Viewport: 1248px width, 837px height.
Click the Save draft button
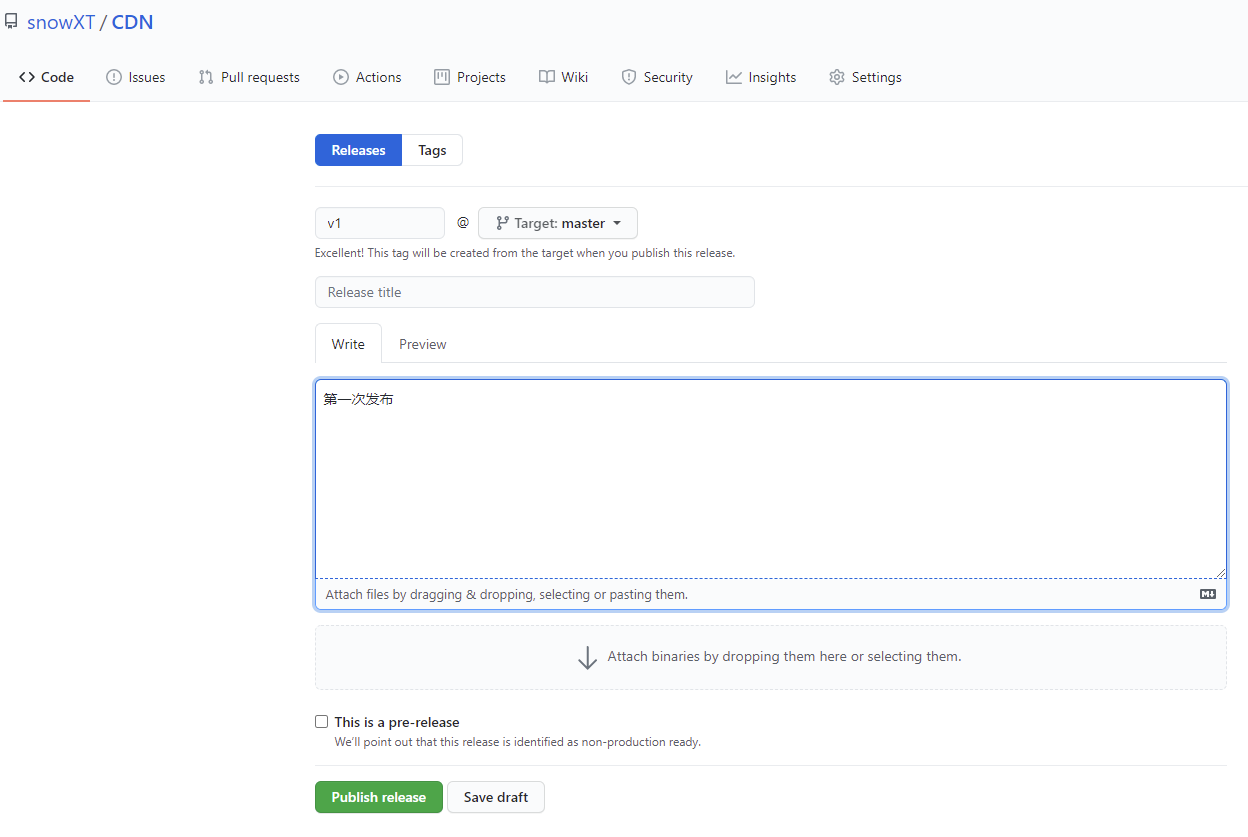(496, 797)
